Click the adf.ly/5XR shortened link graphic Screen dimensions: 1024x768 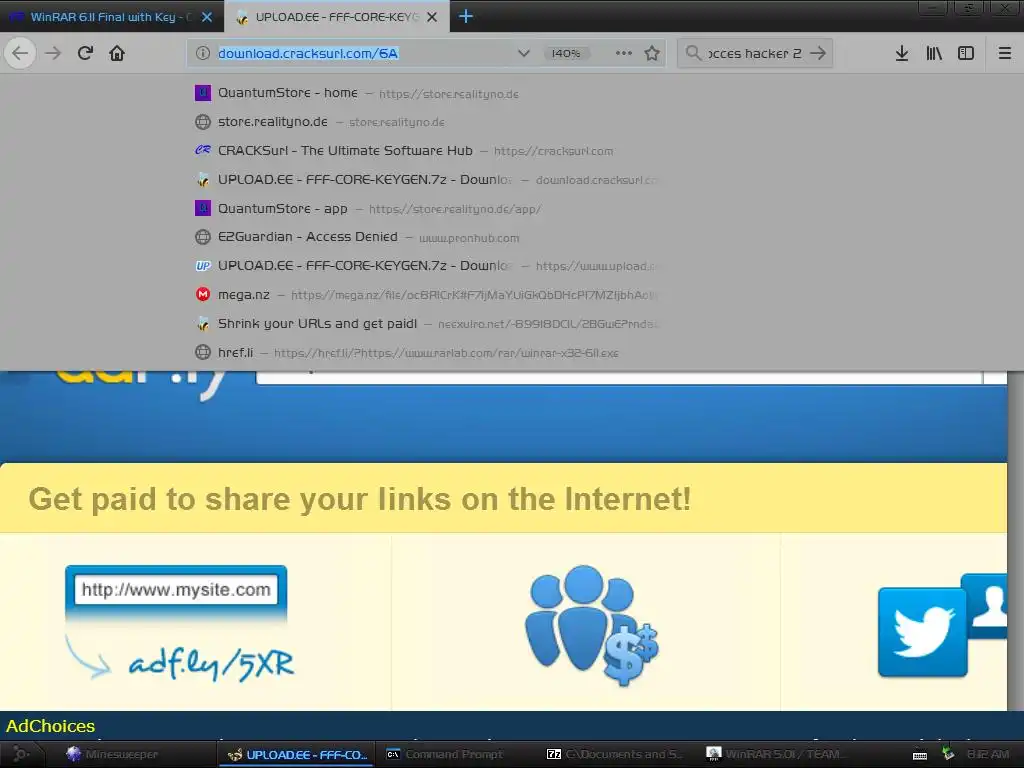click(x=211, y=665)
